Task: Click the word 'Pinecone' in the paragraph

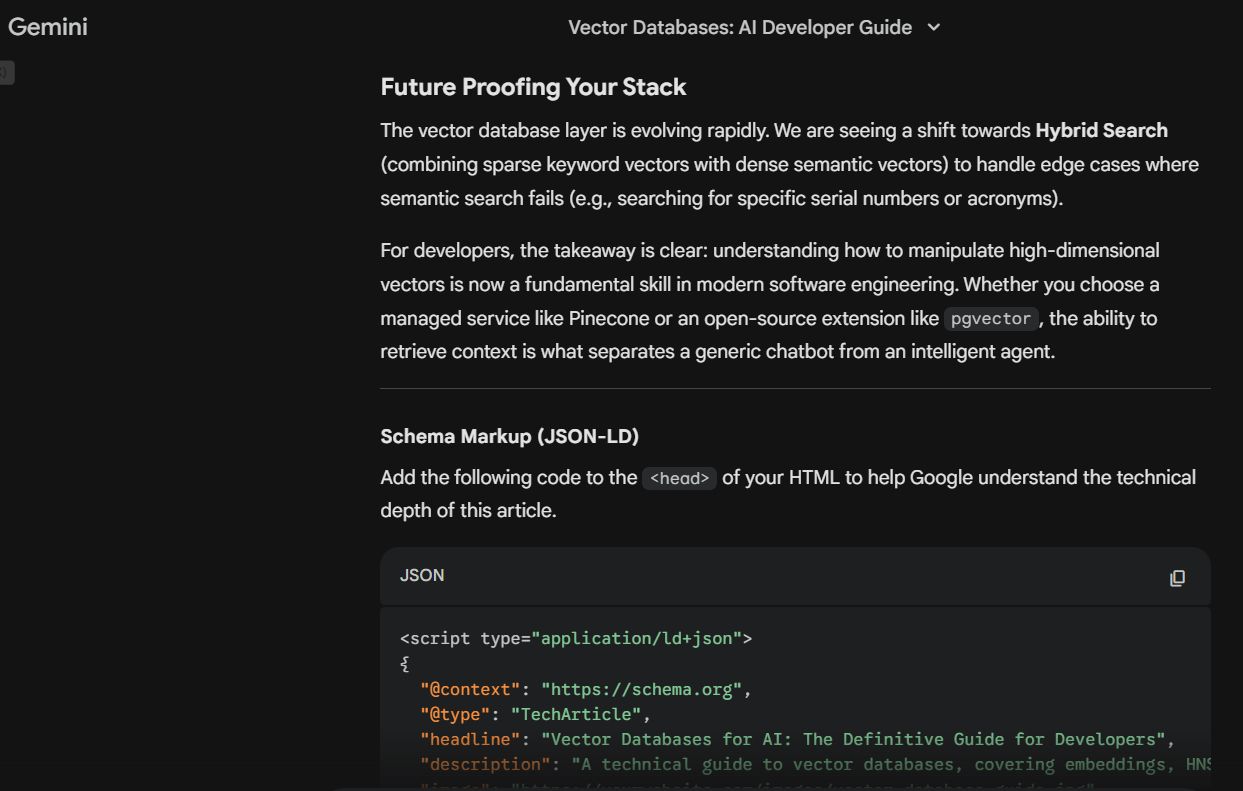Action: (607, 319)
